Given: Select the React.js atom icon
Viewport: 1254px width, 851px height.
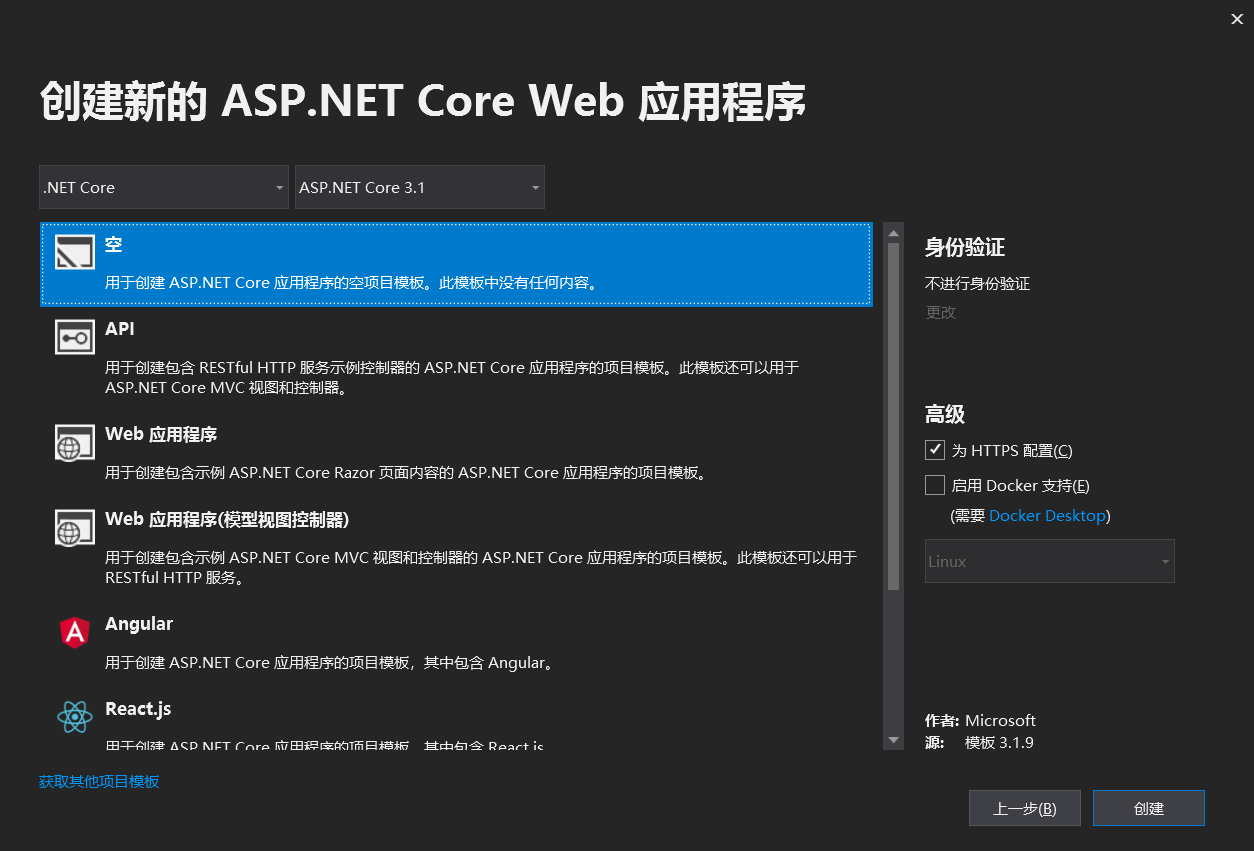Looking at the screenshot, I should pos(75,717).
